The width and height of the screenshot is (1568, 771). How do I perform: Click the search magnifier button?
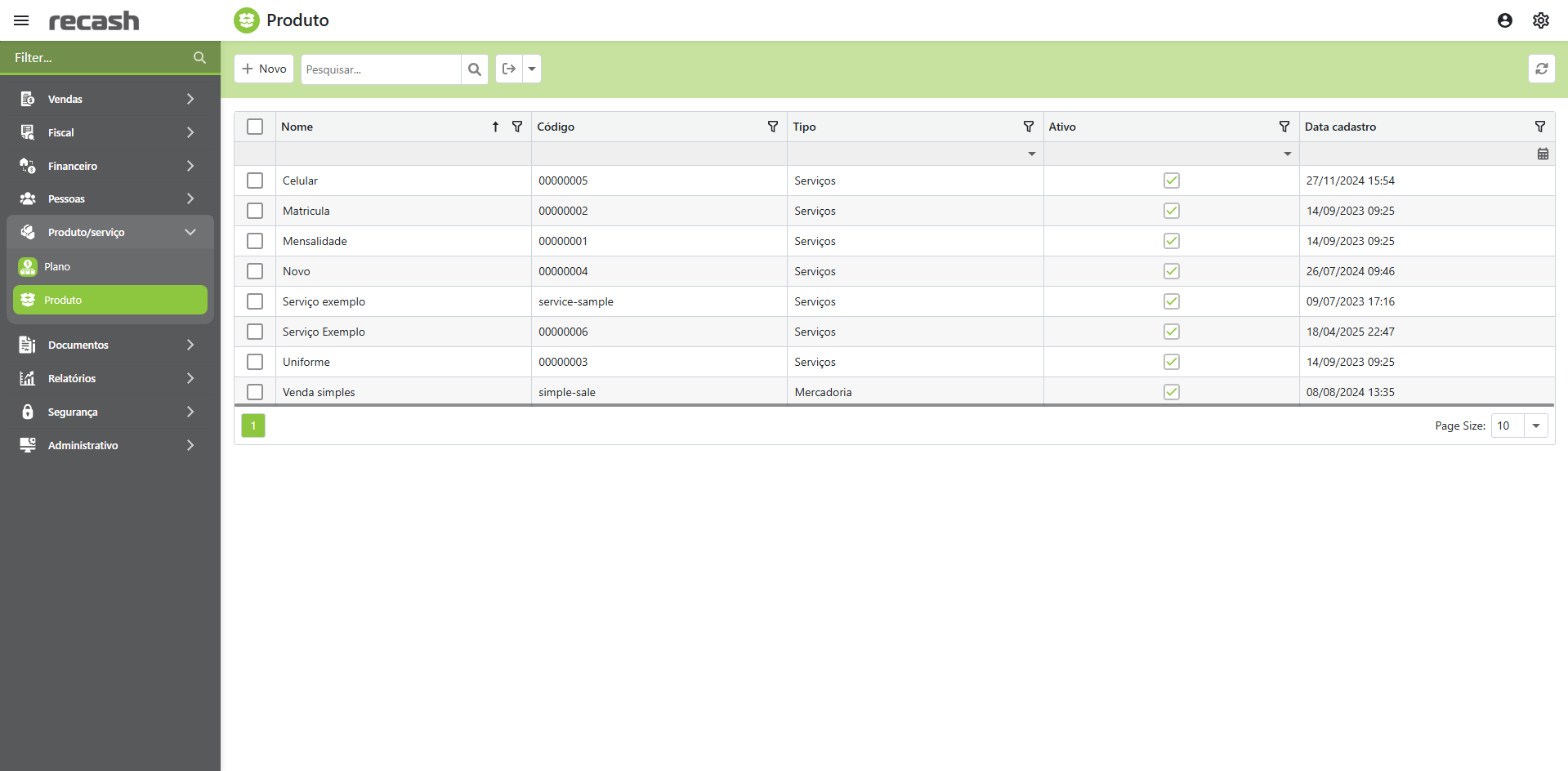(x=474, y=69)
